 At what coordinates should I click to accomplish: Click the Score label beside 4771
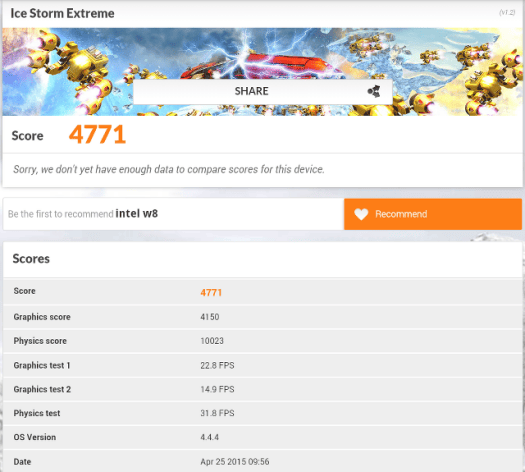click(27, 136)
